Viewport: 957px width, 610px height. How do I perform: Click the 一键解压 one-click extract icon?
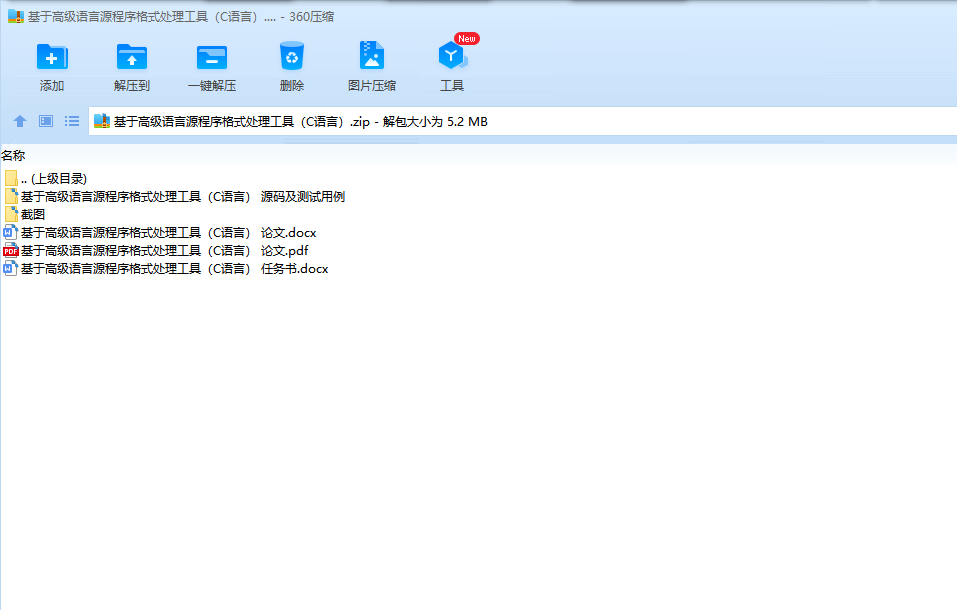212,57
